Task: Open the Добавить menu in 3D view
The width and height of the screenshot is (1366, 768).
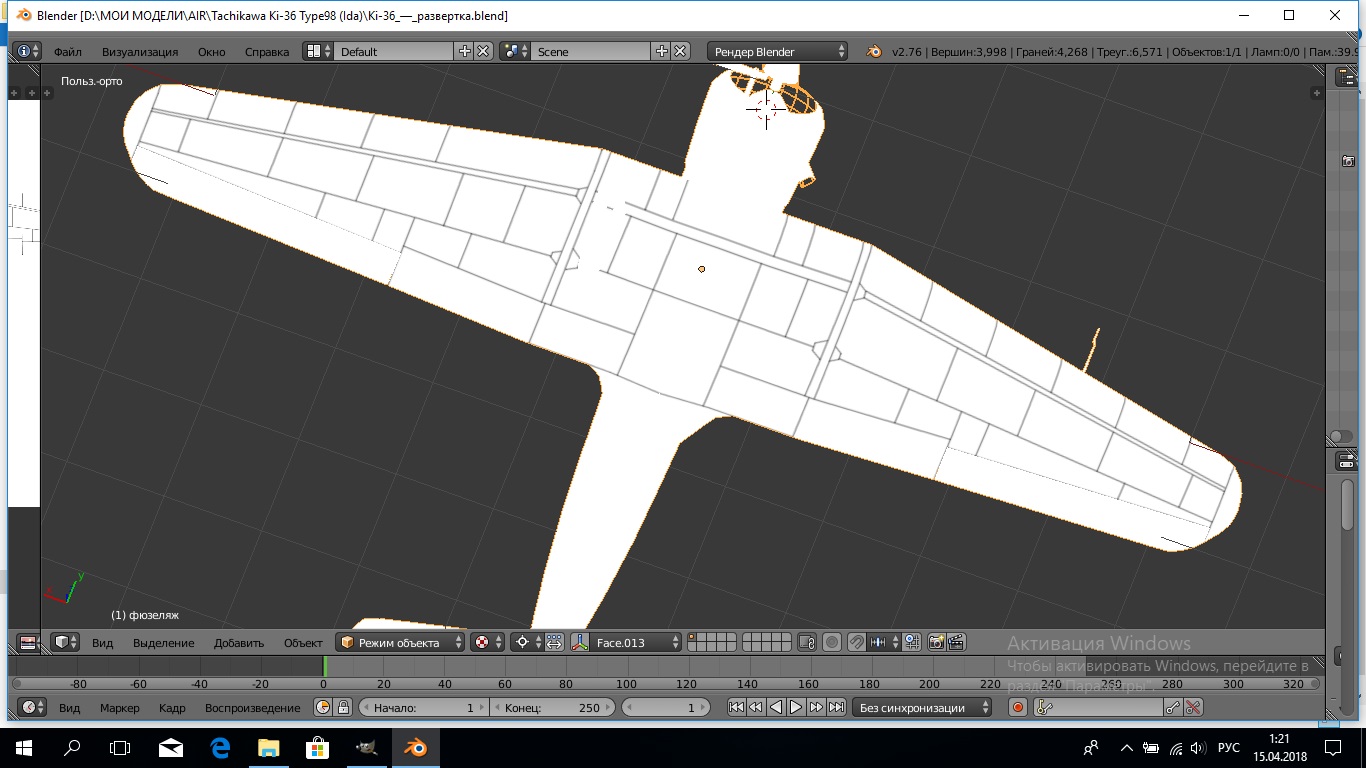Action: tap(239, 642)
